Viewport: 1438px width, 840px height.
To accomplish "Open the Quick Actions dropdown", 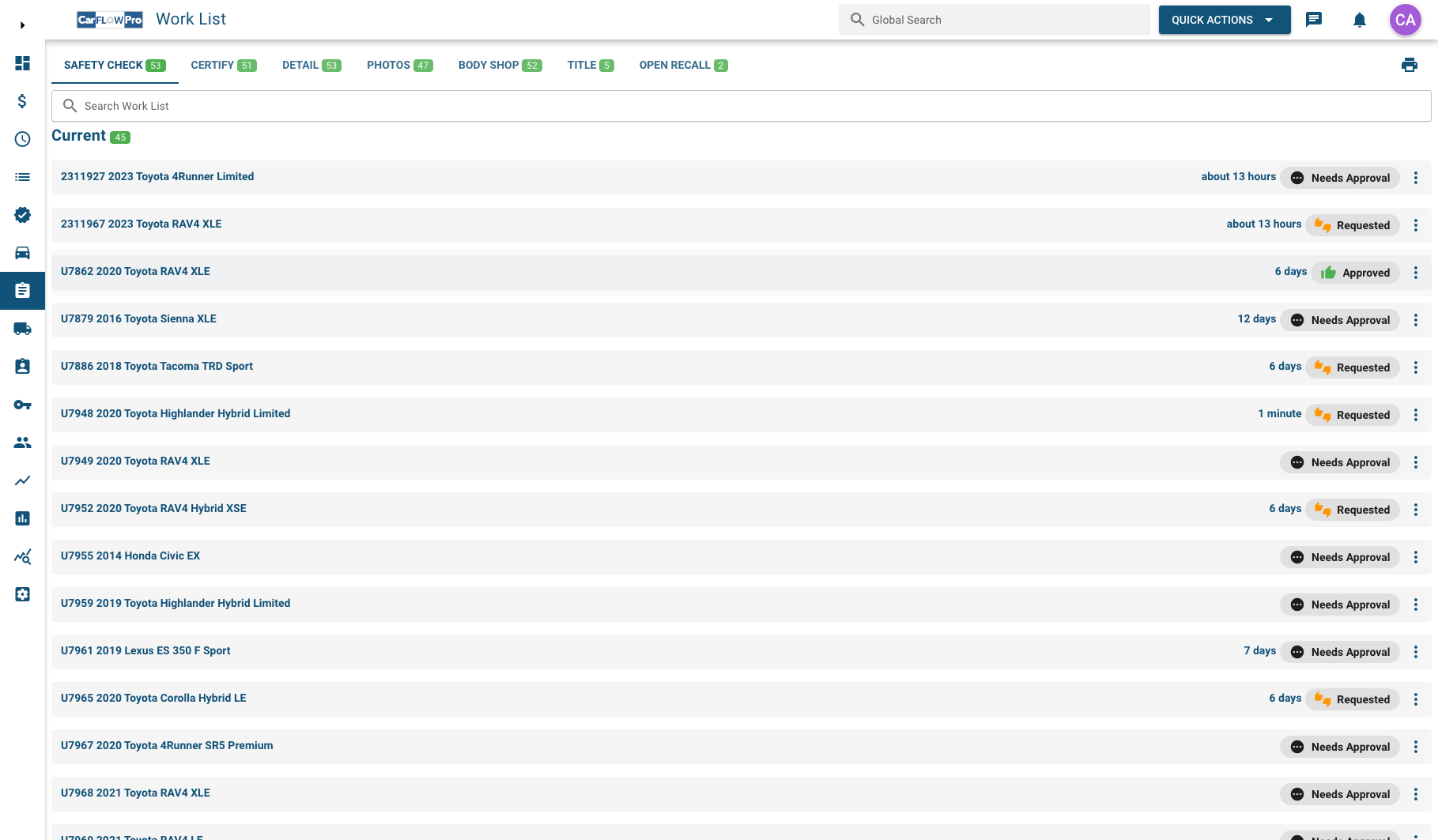I will 1224,20.
